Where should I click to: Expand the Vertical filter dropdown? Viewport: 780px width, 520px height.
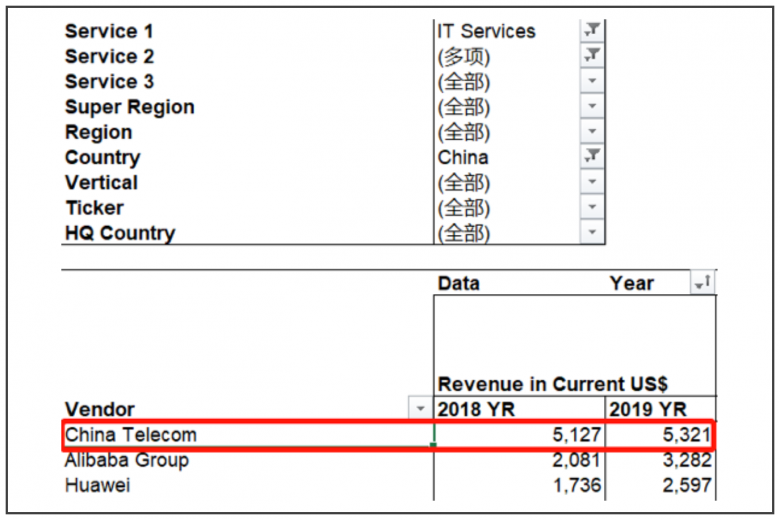pos(592,182)
